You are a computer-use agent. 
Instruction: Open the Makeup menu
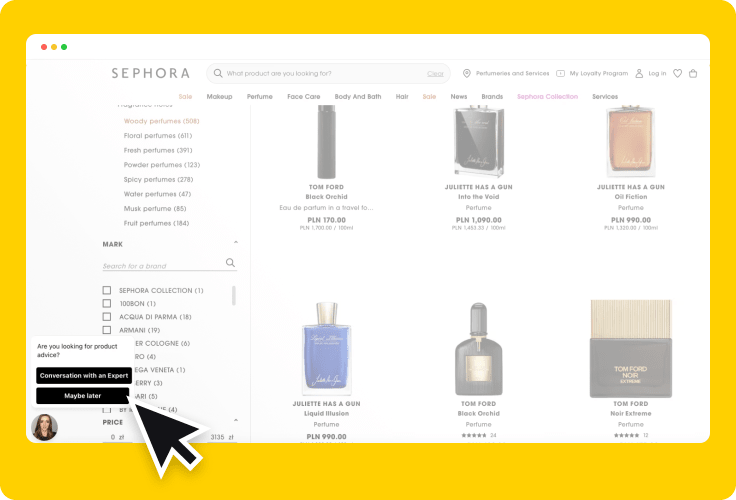(x=219, y=97)
